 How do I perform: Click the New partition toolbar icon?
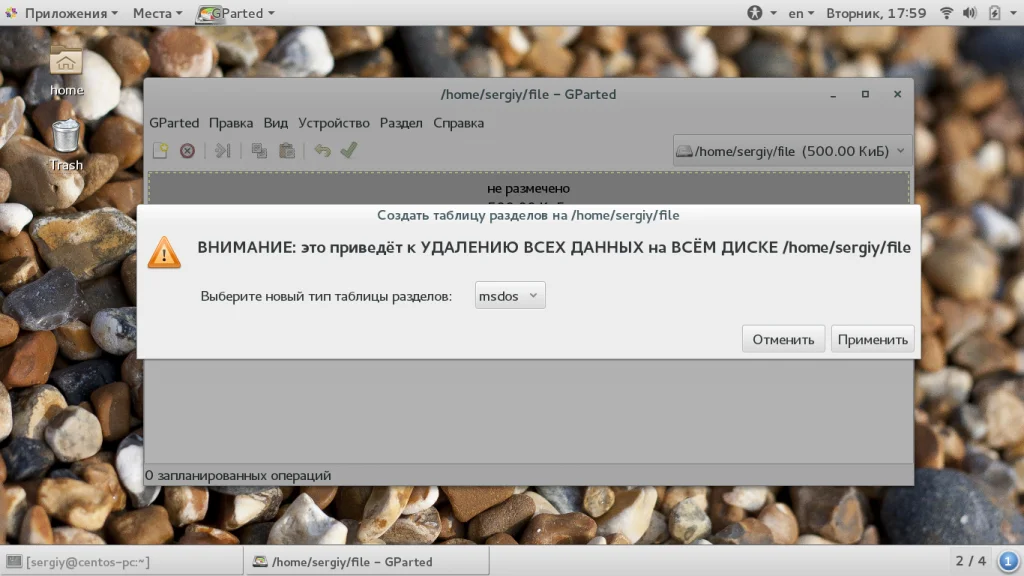[x=161, y=151]
